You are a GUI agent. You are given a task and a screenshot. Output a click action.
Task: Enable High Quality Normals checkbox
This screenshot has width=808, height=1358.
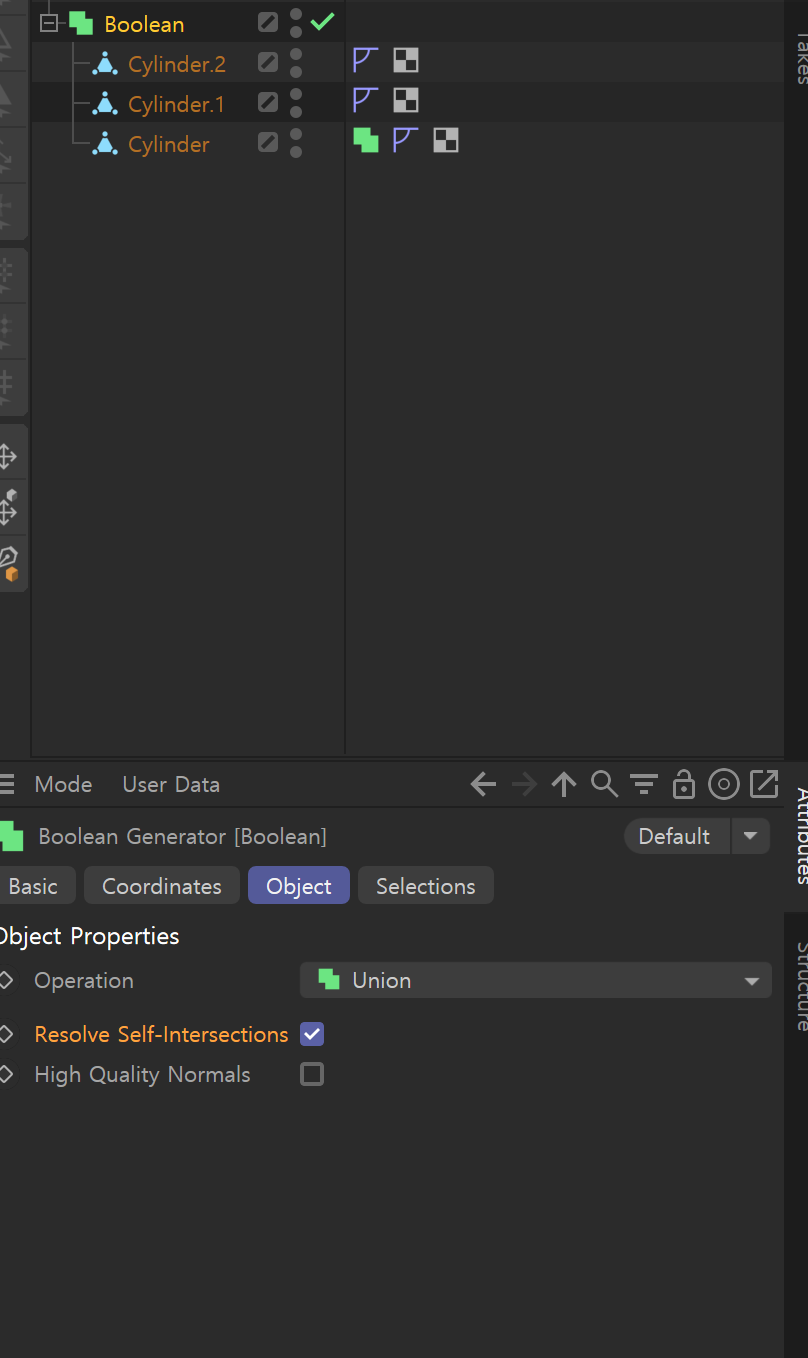click(x=312, y=1074)
